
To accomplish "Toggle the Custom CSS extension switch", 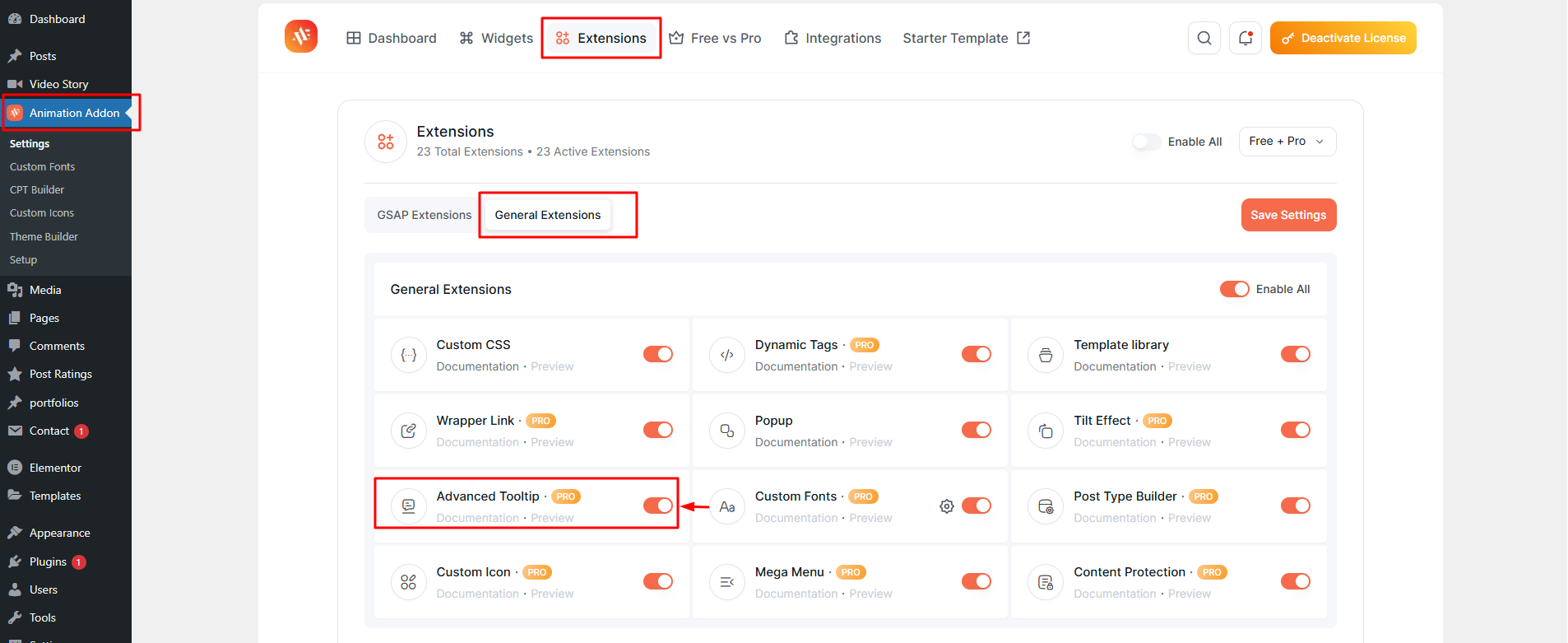I will click(x=658, y=354).
